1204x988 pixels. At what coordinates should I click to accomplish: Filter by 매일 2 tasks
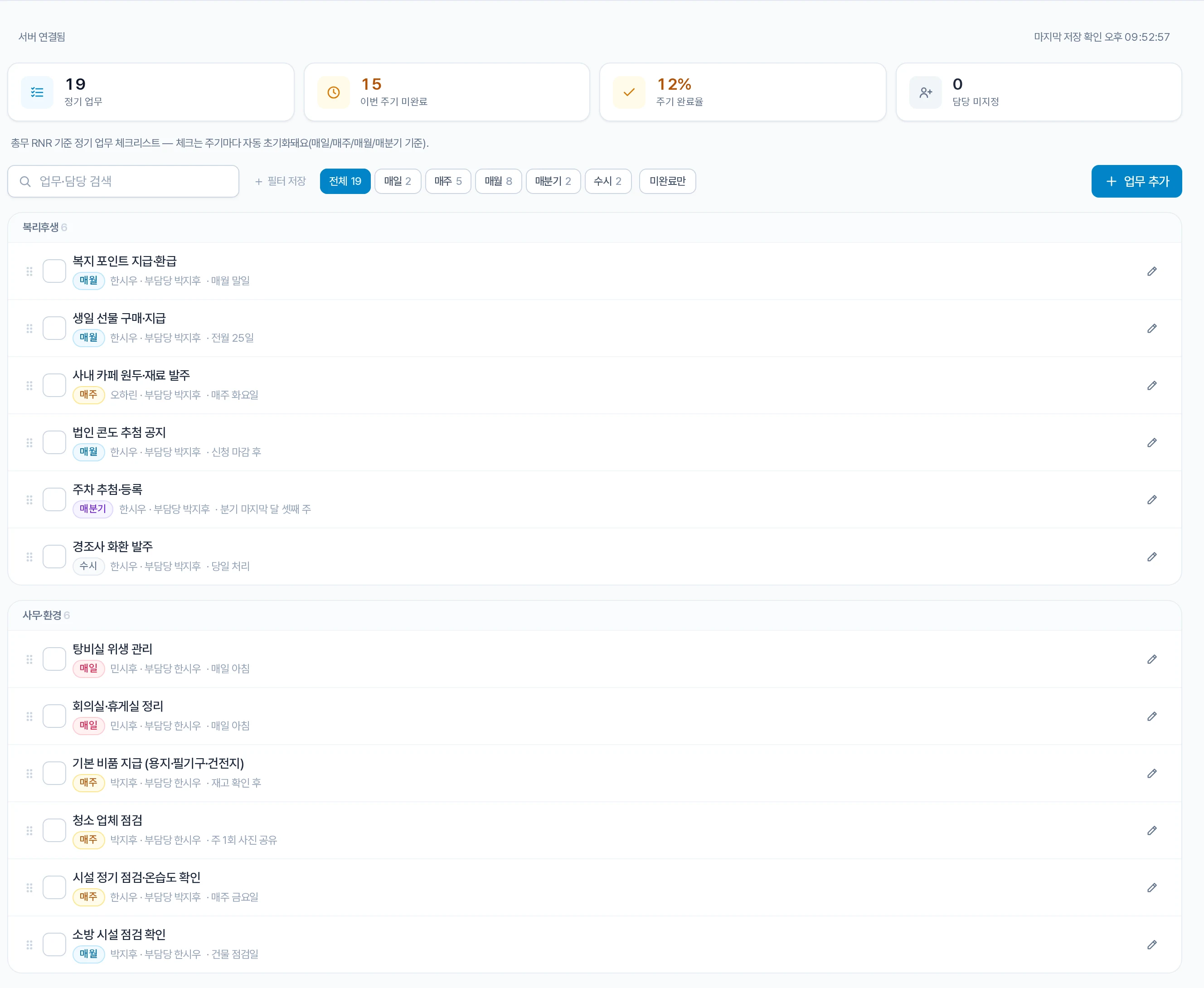(398, 181)
